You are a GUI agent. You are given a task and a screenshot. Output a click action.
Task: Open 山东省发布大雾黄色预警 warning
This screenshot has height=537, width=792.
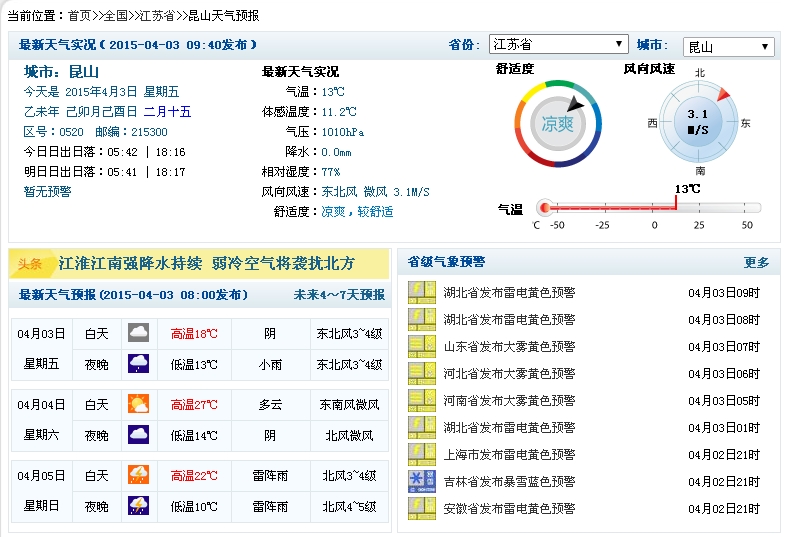tap(509, 347)
